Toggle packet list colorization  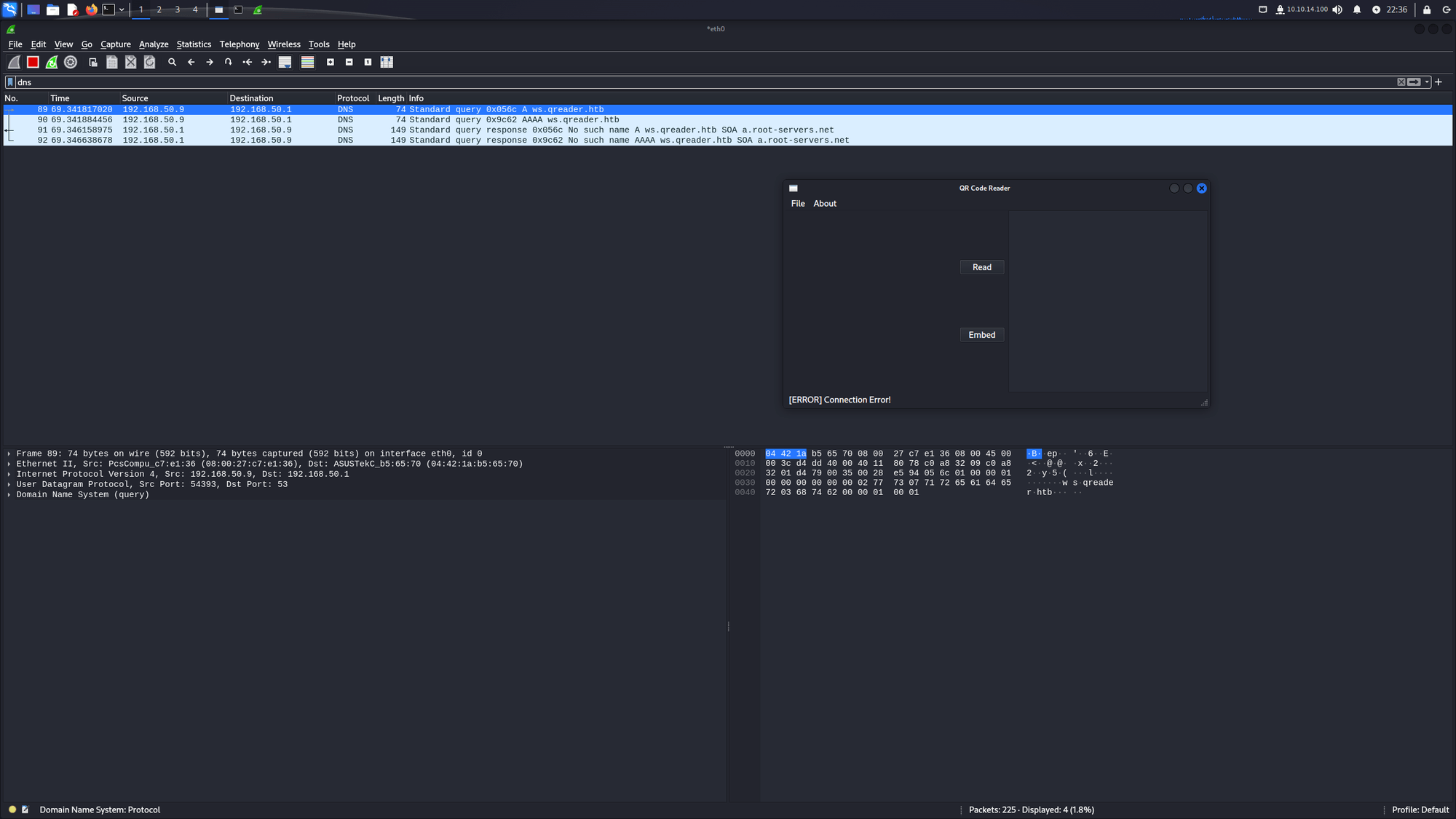pos(308,63)
